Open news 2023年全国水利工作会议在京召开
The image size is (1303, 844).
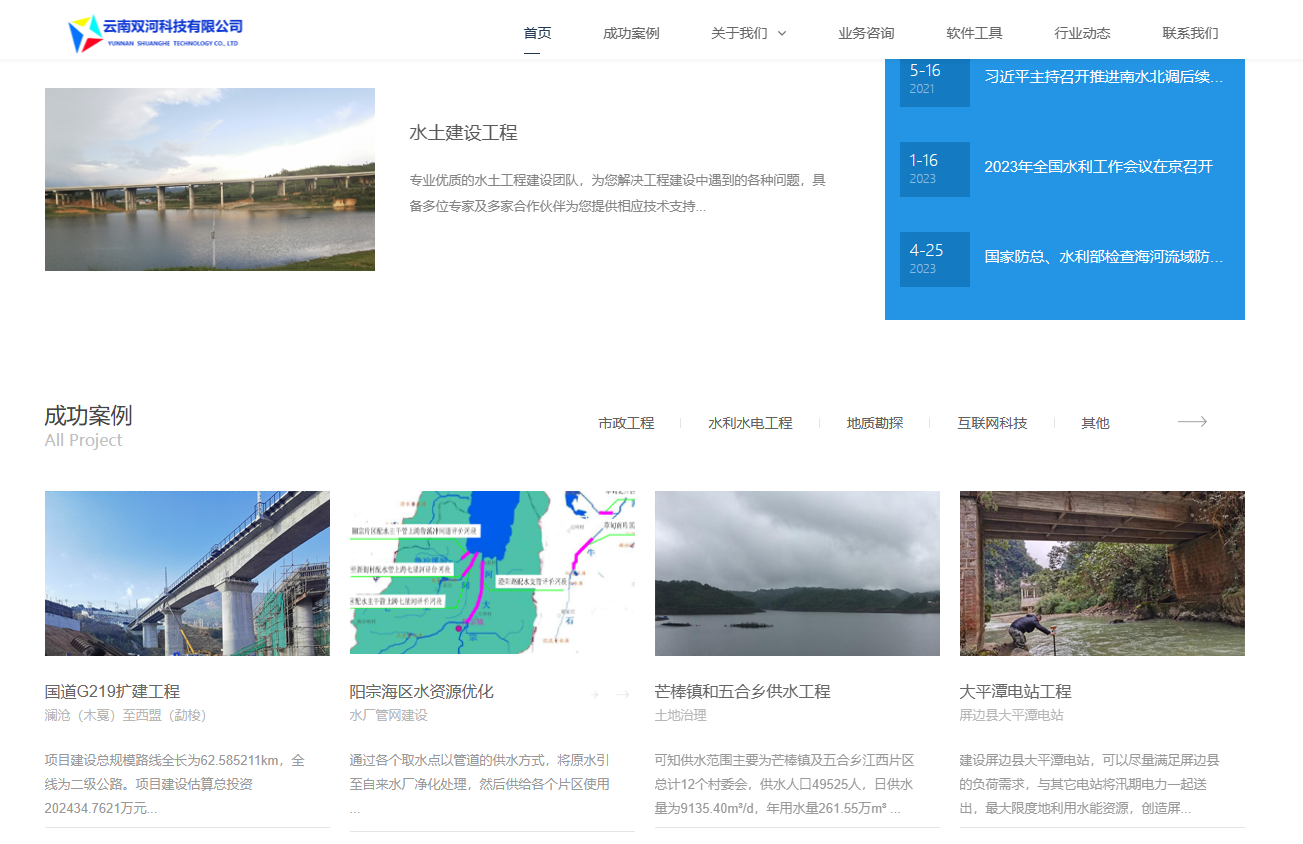coord(1098,167)
